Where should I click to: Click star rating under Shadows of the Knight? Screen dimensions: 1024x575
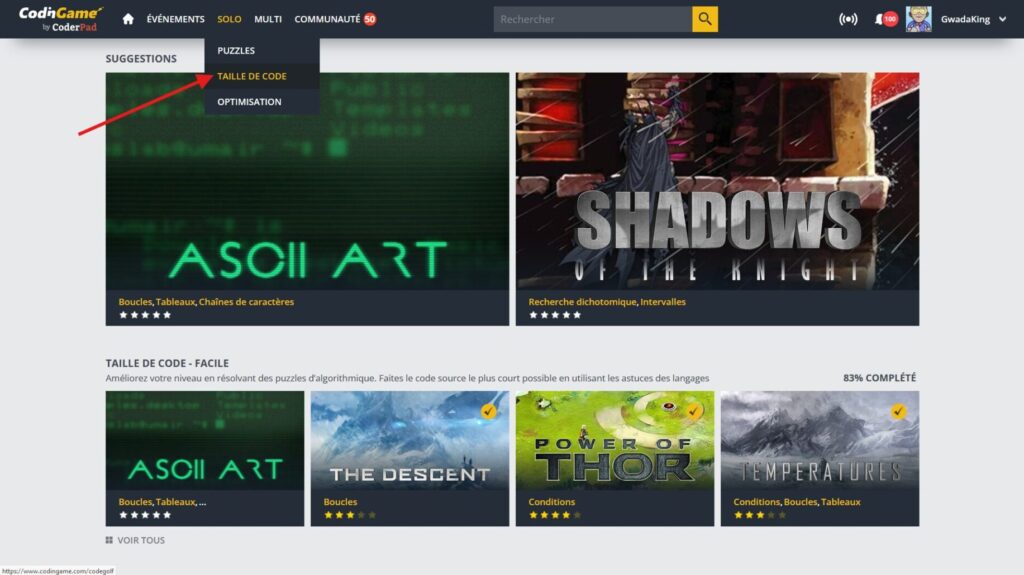[x=554, y=315]
